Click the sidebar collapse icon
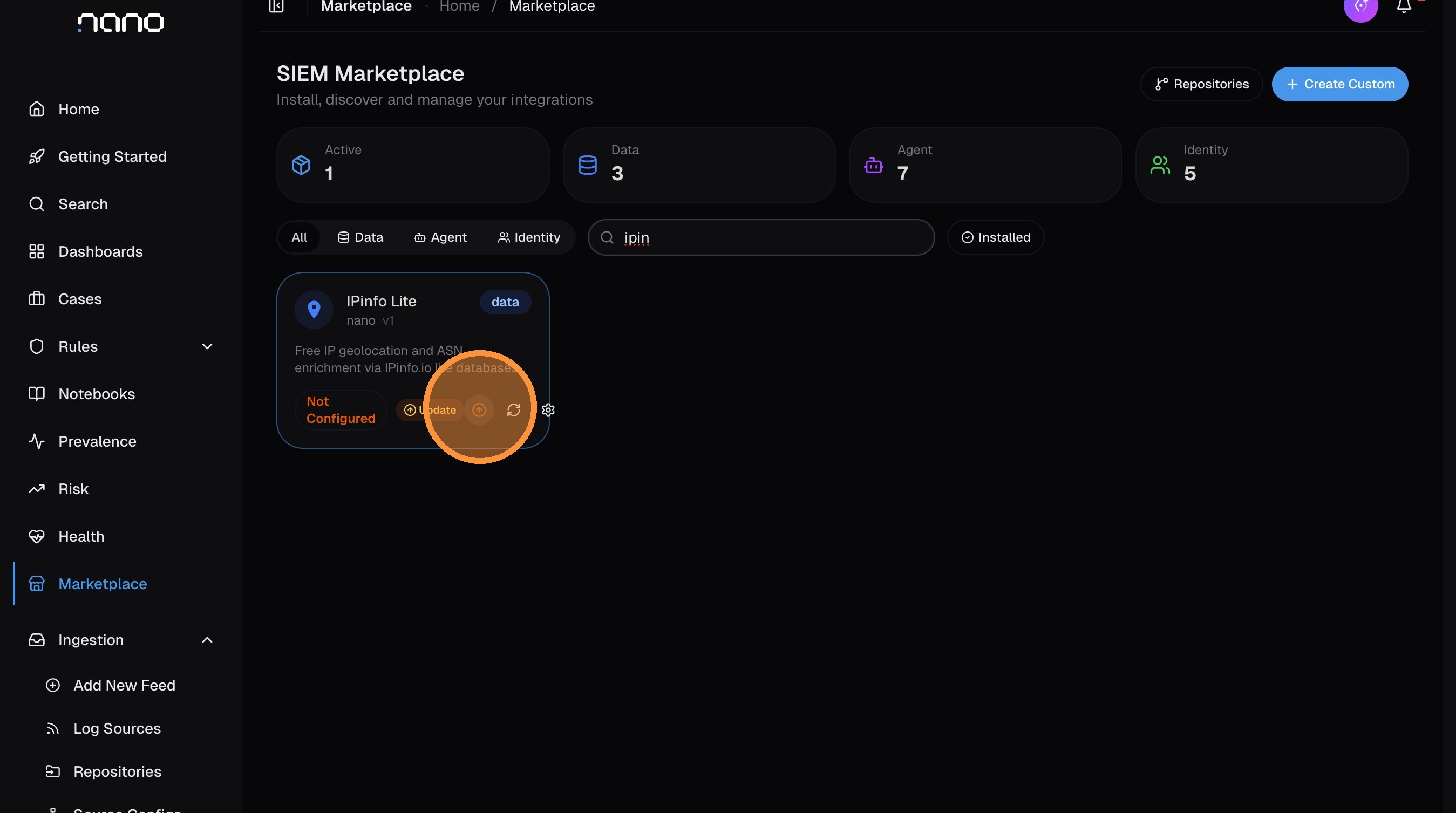The width and height of the screenshot is (1456, 813). [x=276, y=6]
